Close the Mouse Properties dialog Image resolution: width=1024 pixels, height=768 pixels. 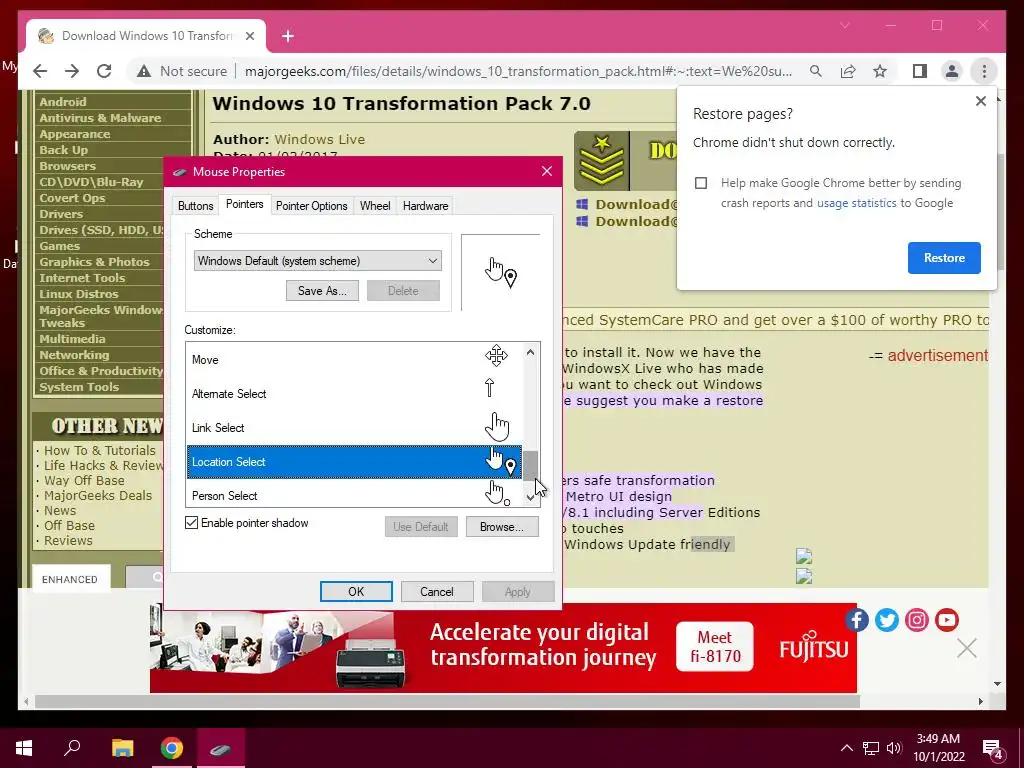pos(547,171)
